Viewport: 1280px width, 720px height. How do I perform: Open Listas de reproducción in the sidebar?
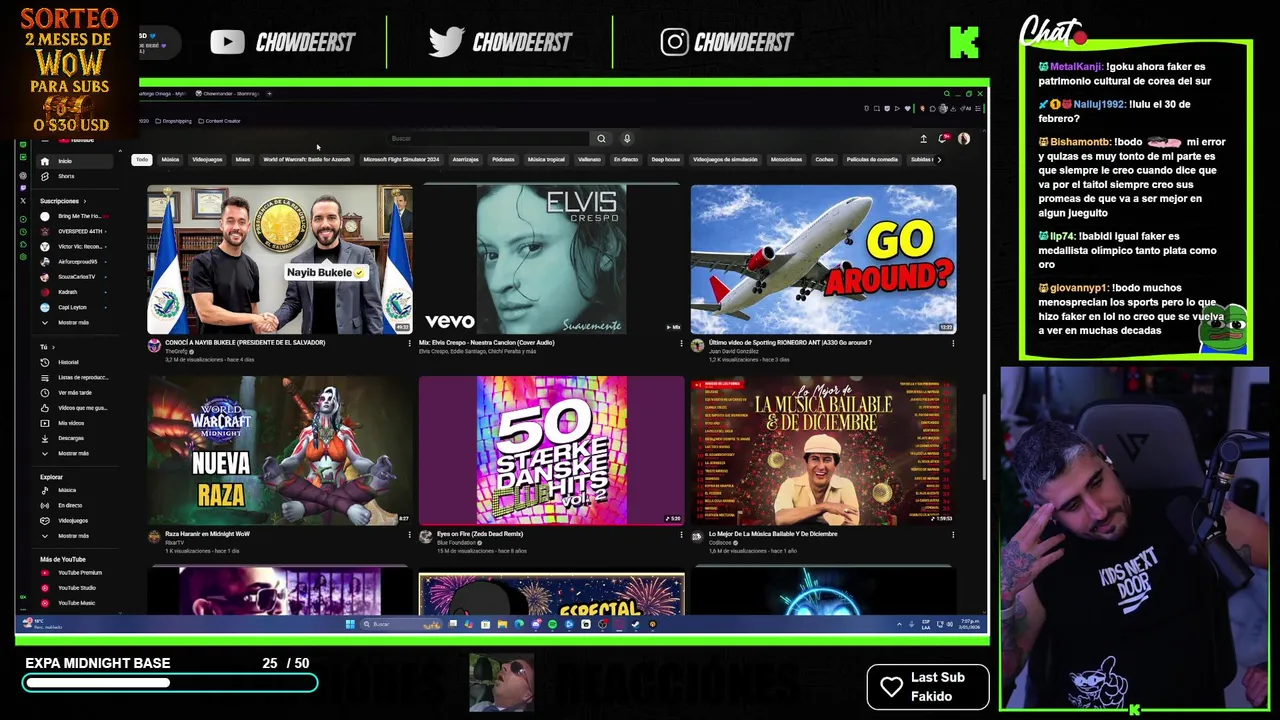coord(75,377)
